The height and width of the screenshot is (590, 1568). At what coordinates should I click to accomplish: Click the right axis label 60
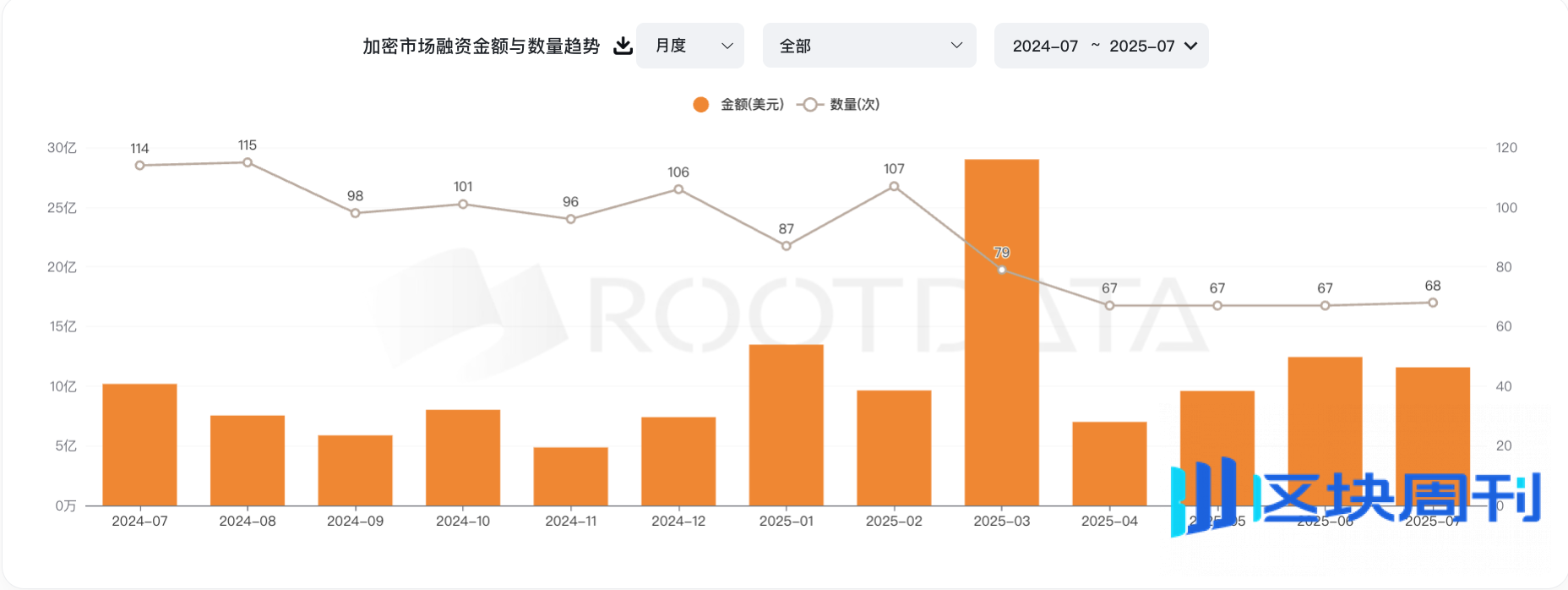(1504, 326)
